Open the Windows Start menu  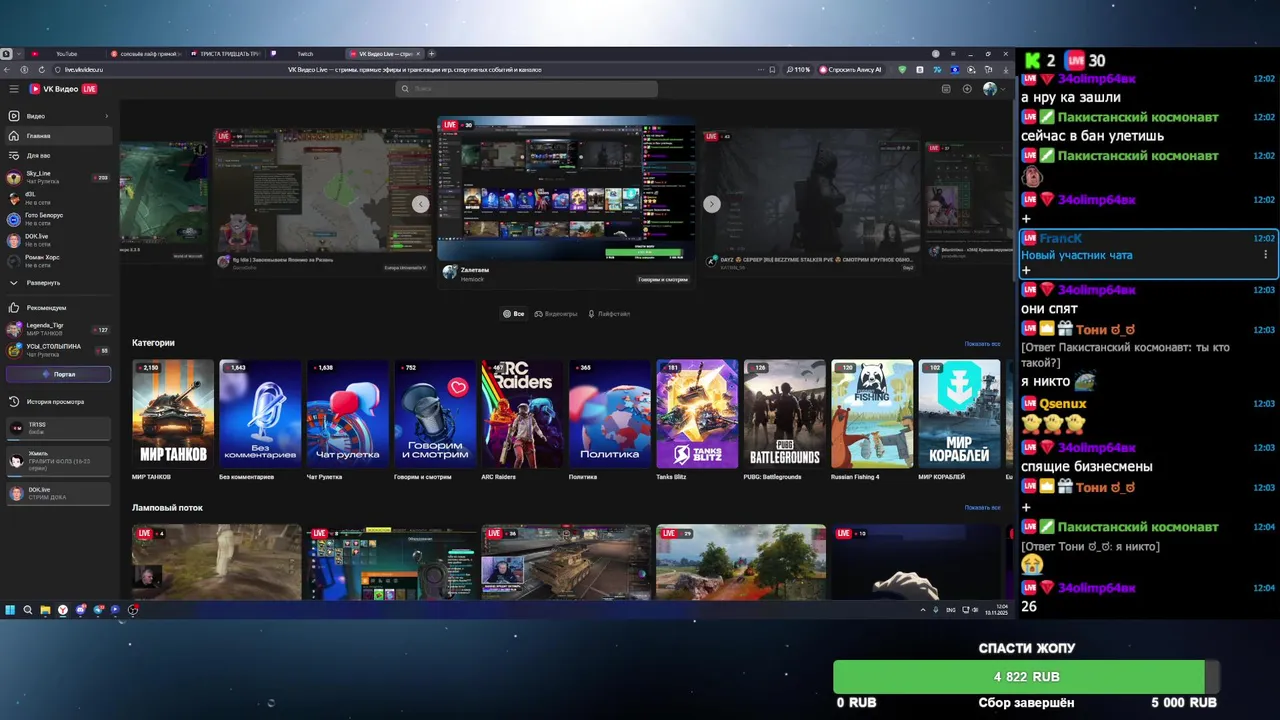(10, 610)
